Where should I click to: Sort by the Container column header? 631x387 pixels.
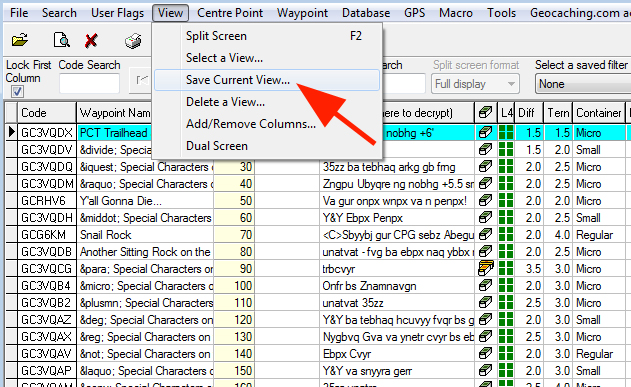coord(599,113)
